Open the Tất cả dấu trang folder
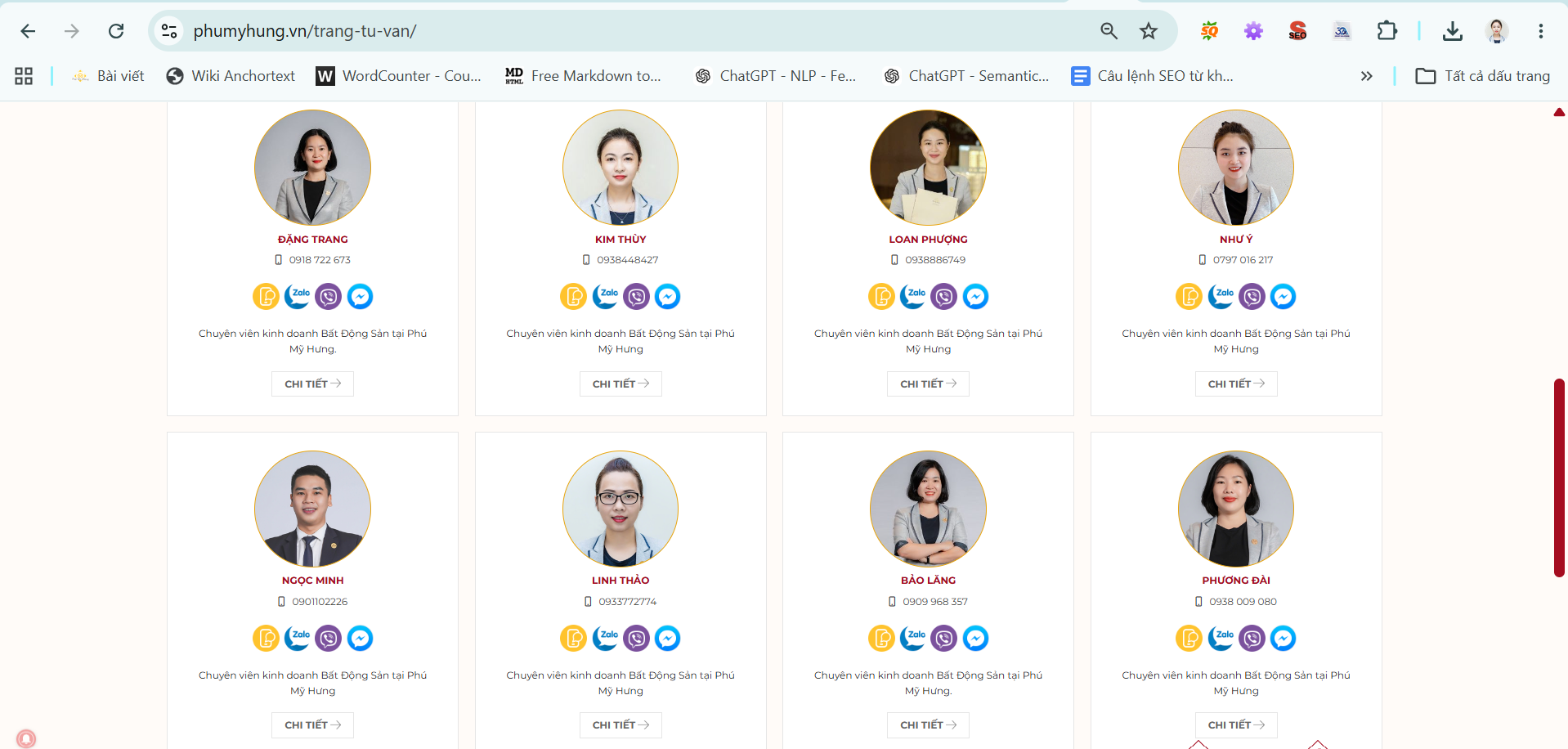 [x=1483, y=76]
